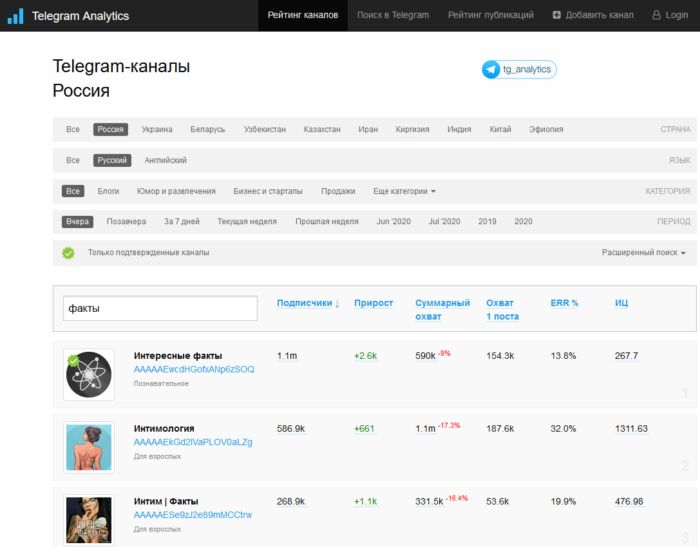Sort by the ERR % column
Screen dimensions: 700x547
[564, 303]
